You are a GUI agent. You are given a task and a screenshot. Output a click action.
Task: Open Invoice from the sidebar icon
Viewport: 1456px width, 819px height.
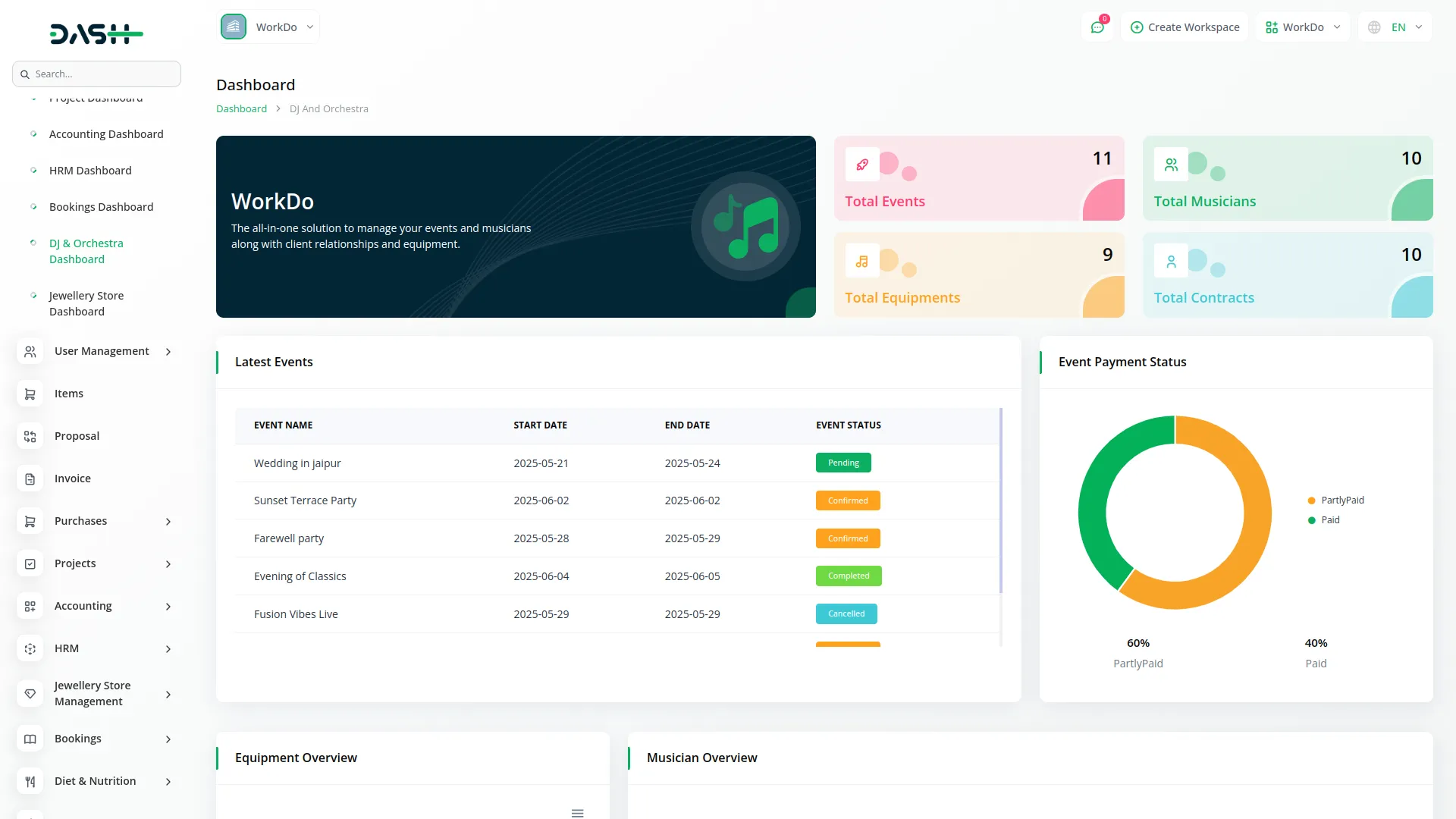pos(30,479)
